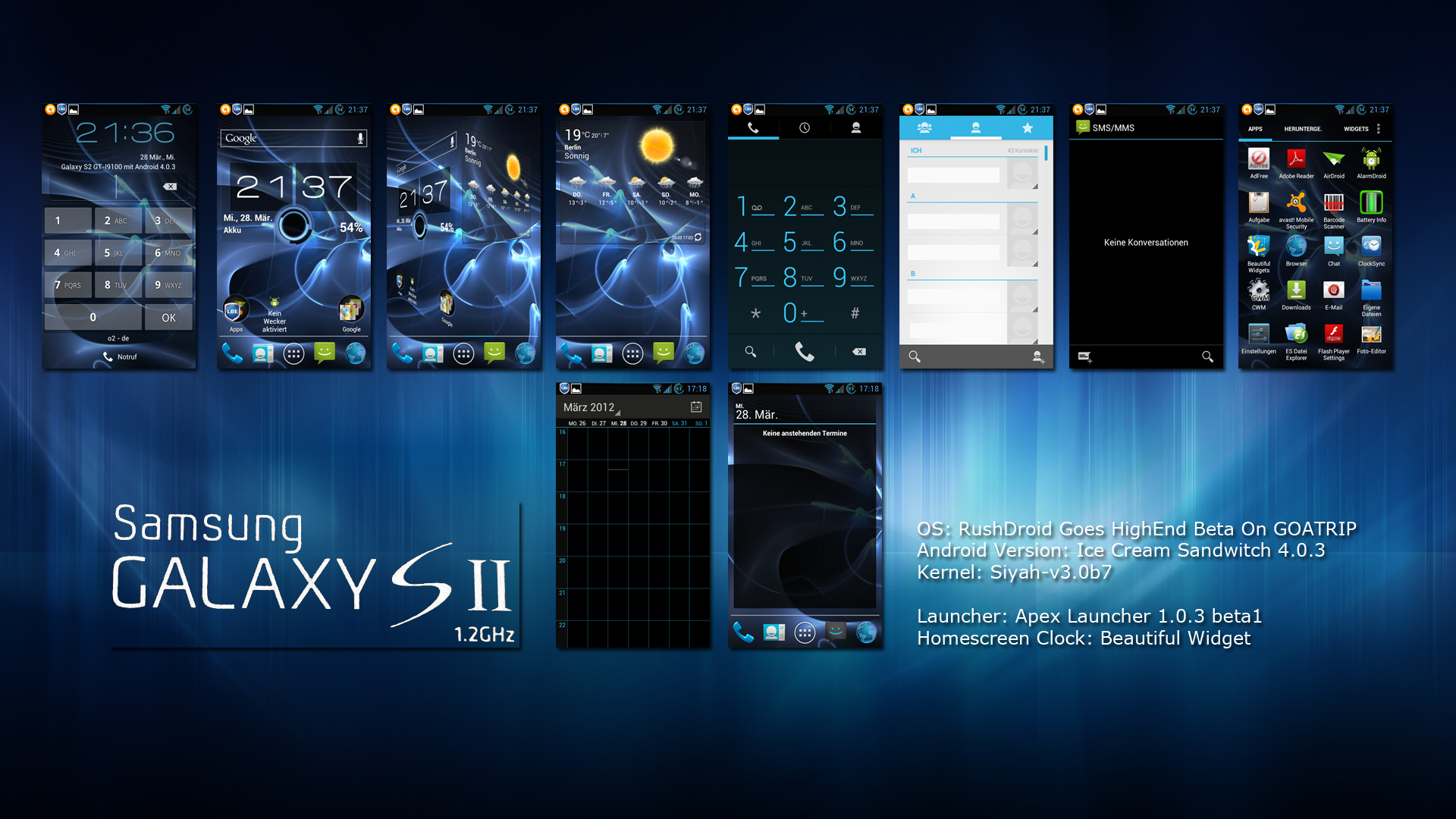1456x819 pixels.
Task: Tap the 0 key on the lock screen keypad
Action: [x=93, y=318]
